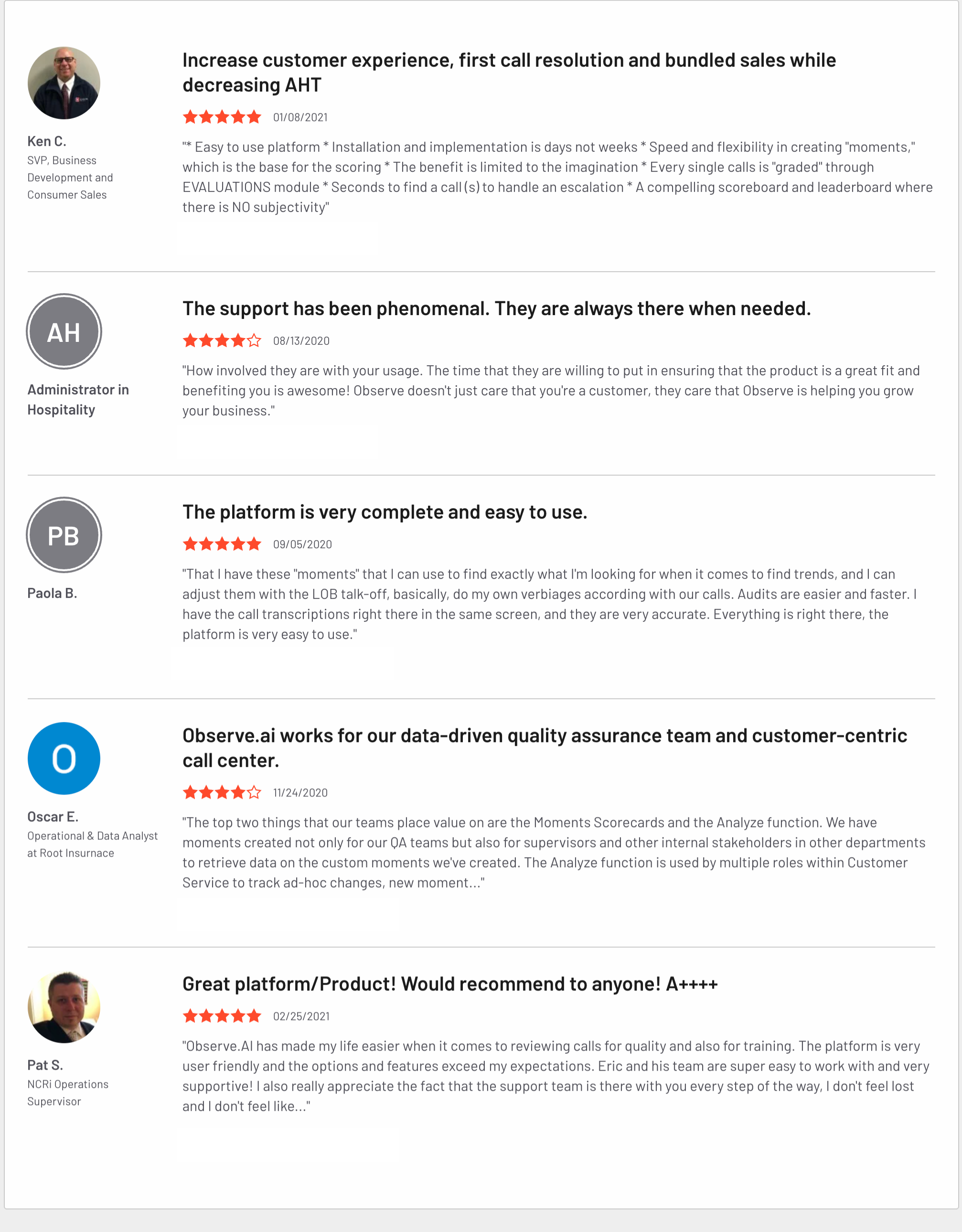The height and width of the screenshot is (1232, 962).
Task: Click 'Administrator in Hospitality' reviewer label
Action: coord(78,400)
